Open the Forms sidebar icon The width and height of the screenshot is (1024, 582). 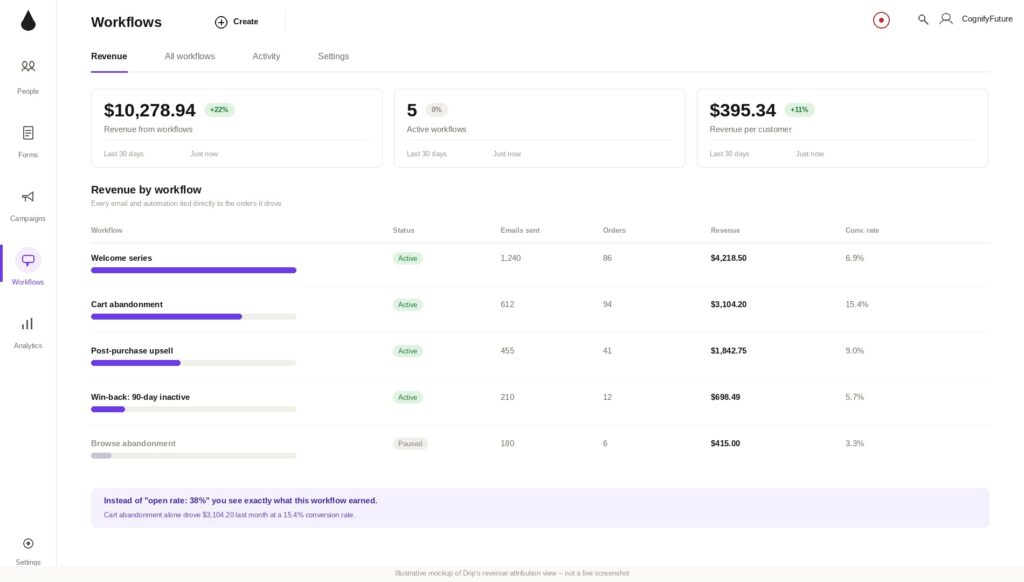28,133
